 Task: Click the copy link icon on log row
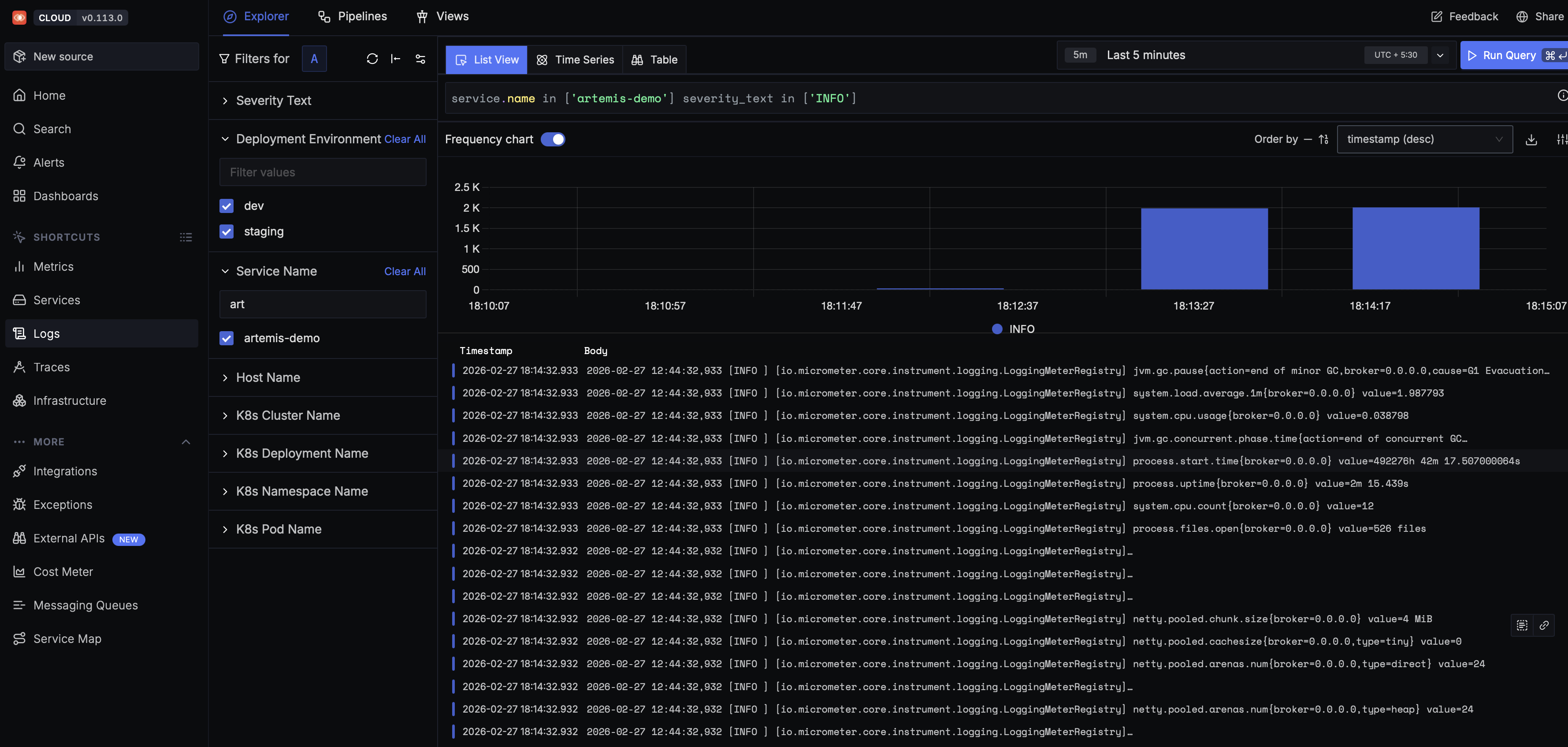click(x=1544, y=625)
